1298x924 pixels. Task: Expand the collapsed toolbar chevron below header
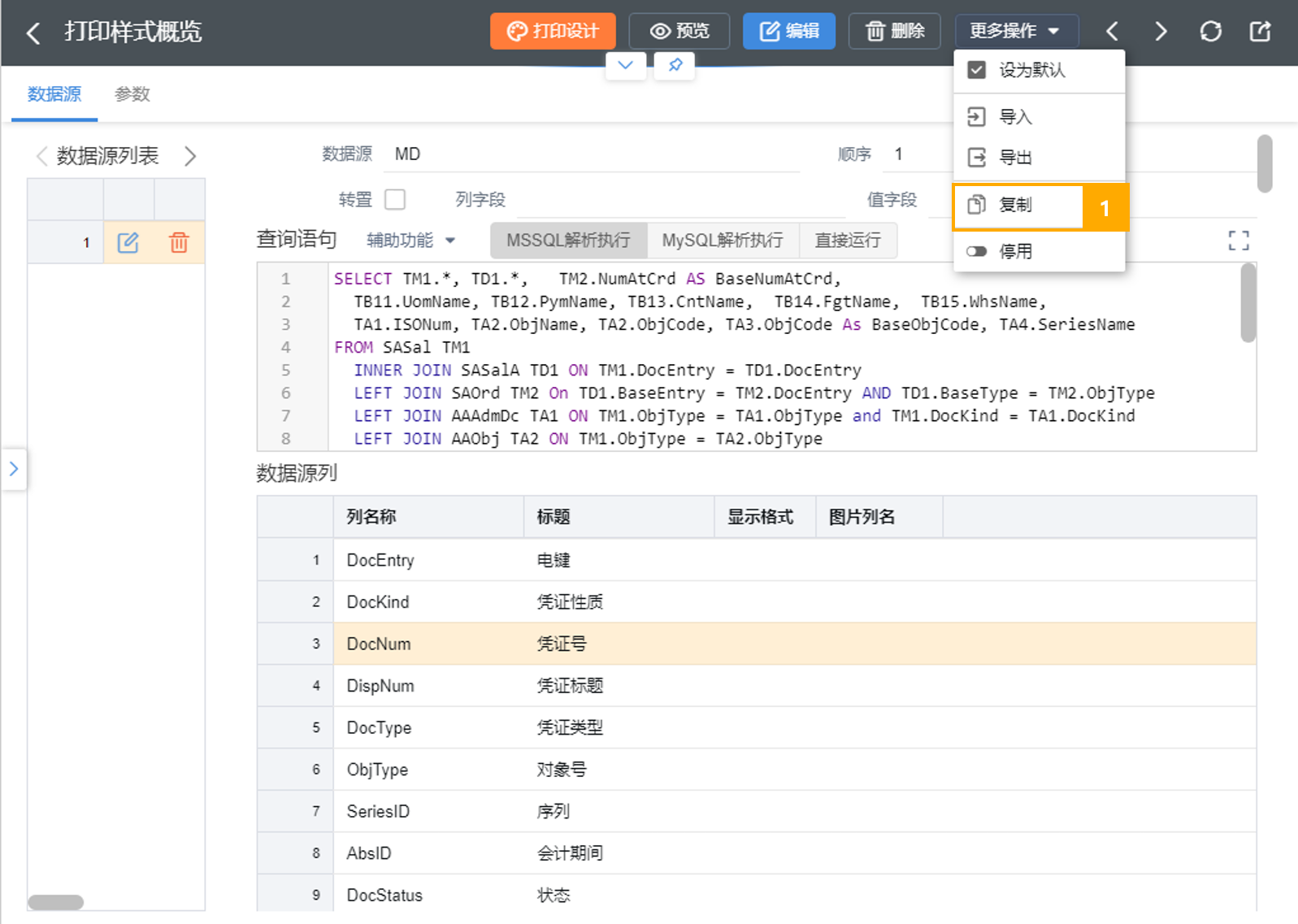click(x=626, y=65)
